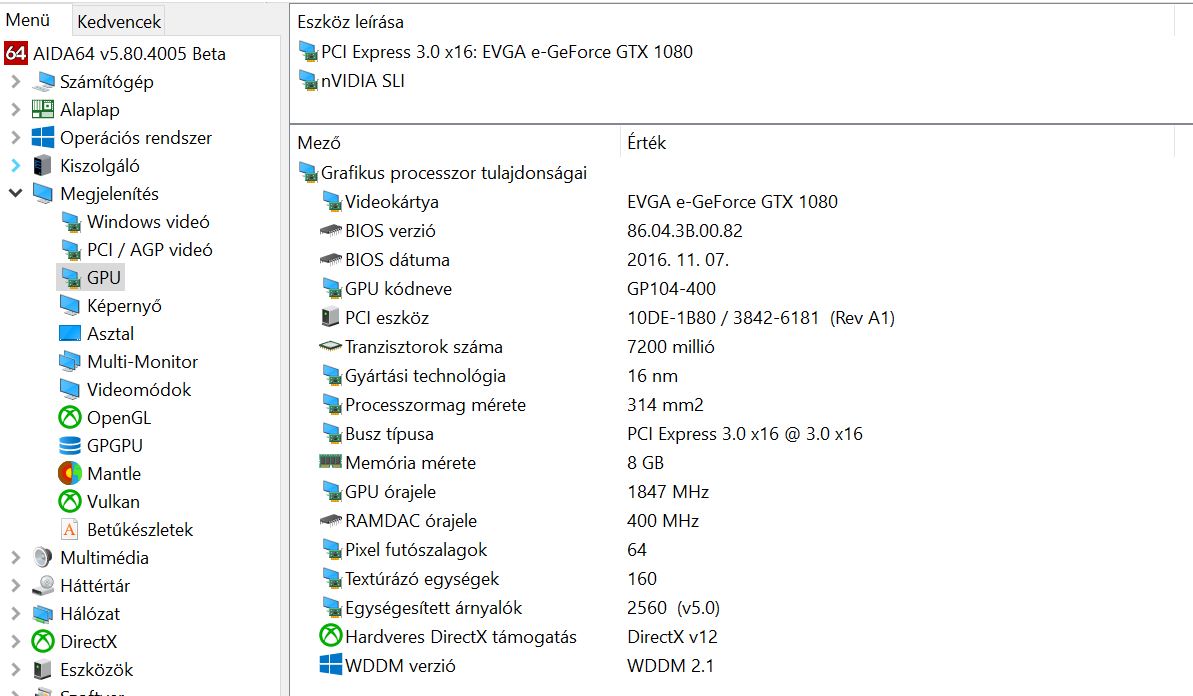Select the Windows videó icon in tree
This screenshot has width=1193, height=696.
click(71, 222)
